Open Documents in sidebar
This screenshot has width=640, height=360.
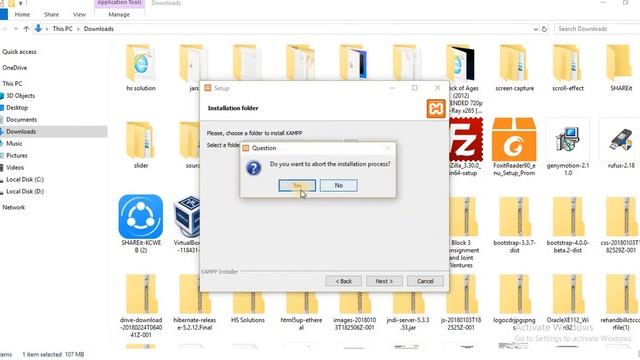21,120
